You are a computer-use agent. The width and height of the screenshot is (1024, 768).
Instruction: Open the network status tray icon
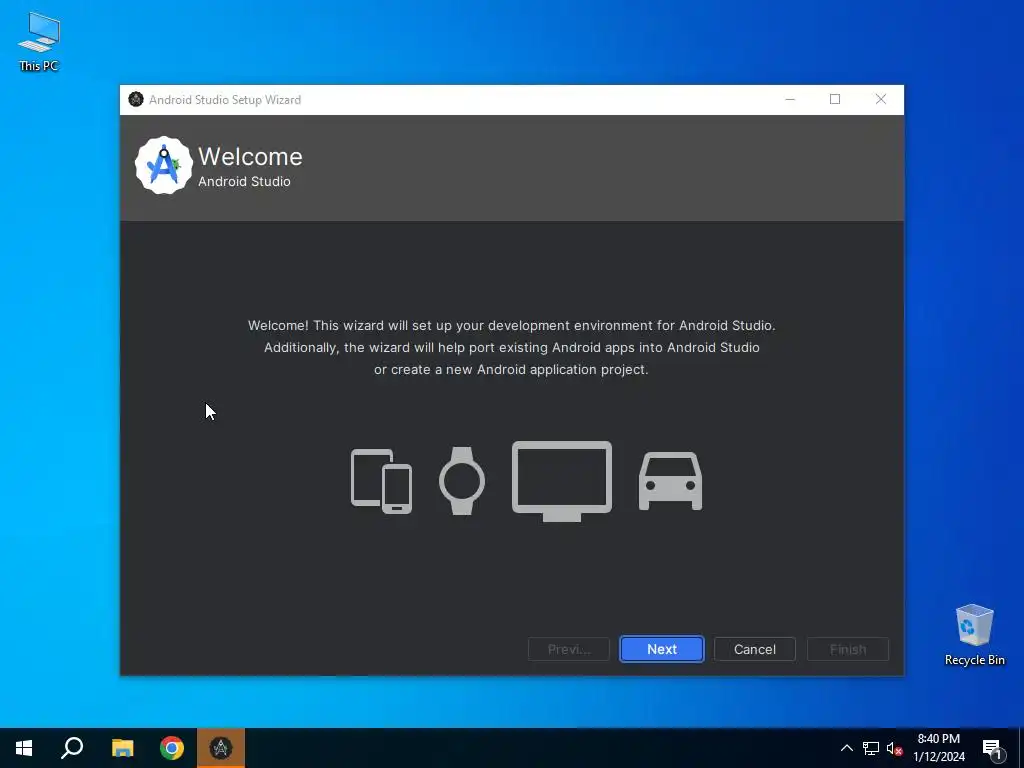871,748
